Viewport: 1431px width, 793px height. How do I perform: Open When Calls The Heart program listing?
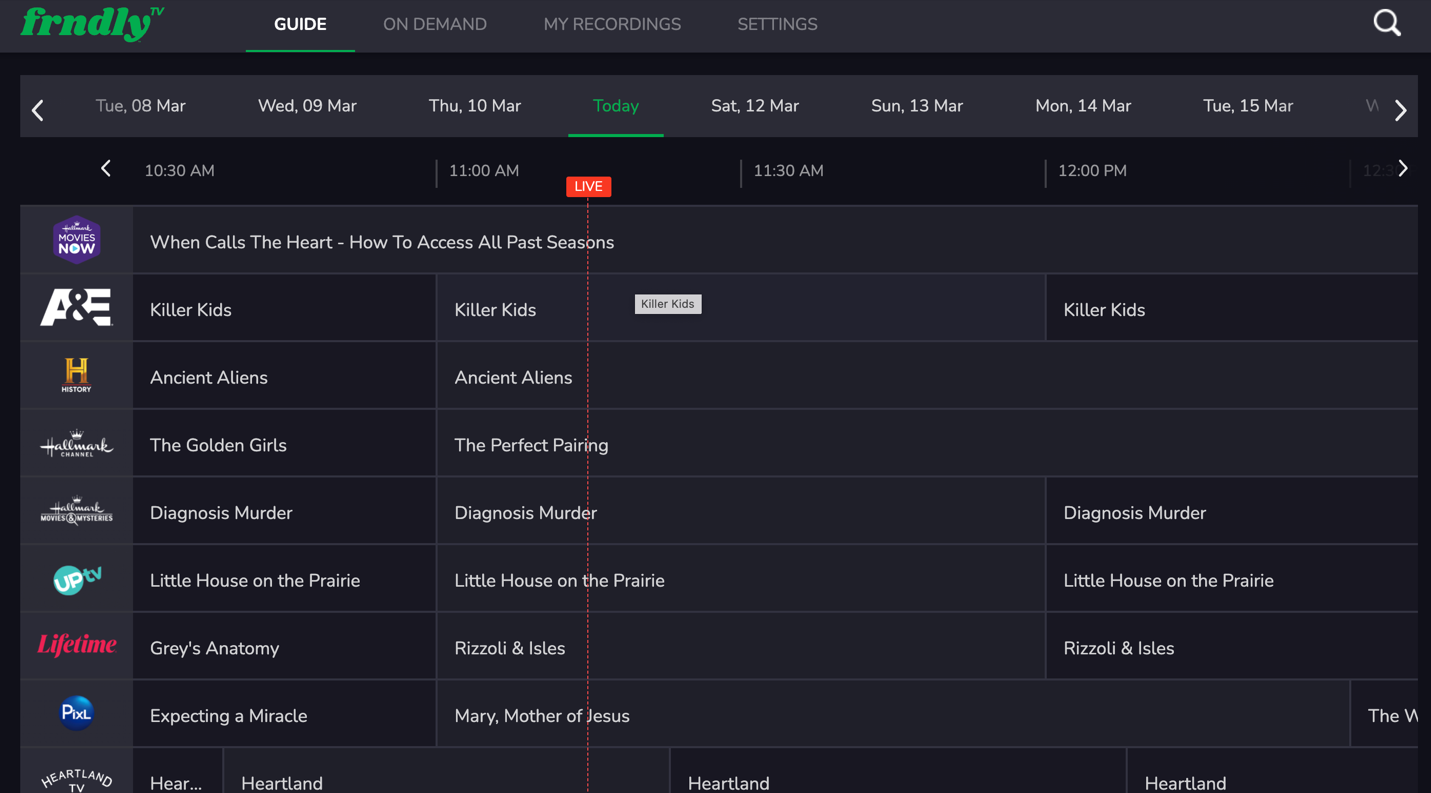coord(775,241)
